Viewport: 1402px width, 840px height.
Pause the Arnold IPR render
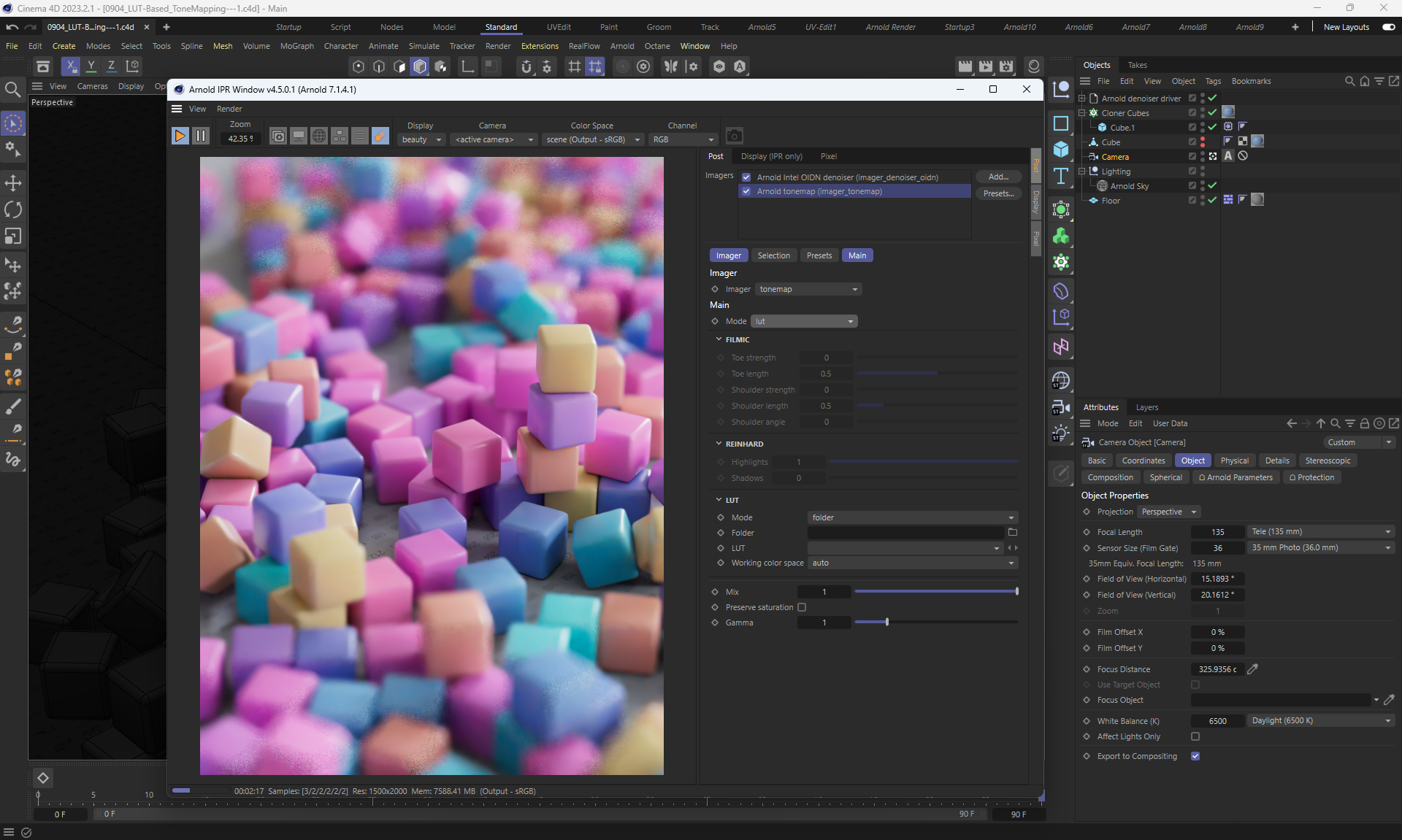click(x=201, y=136)
